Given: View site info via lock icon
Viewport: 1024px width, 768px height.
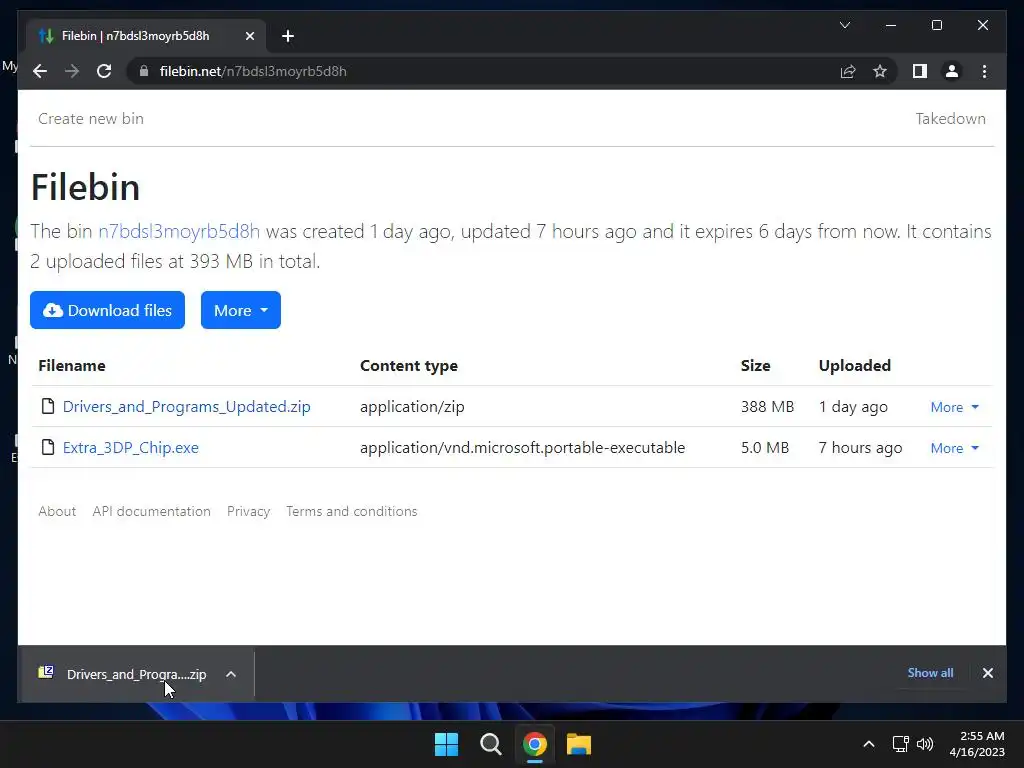Looking at the screenshot, I should click(144, 71).
